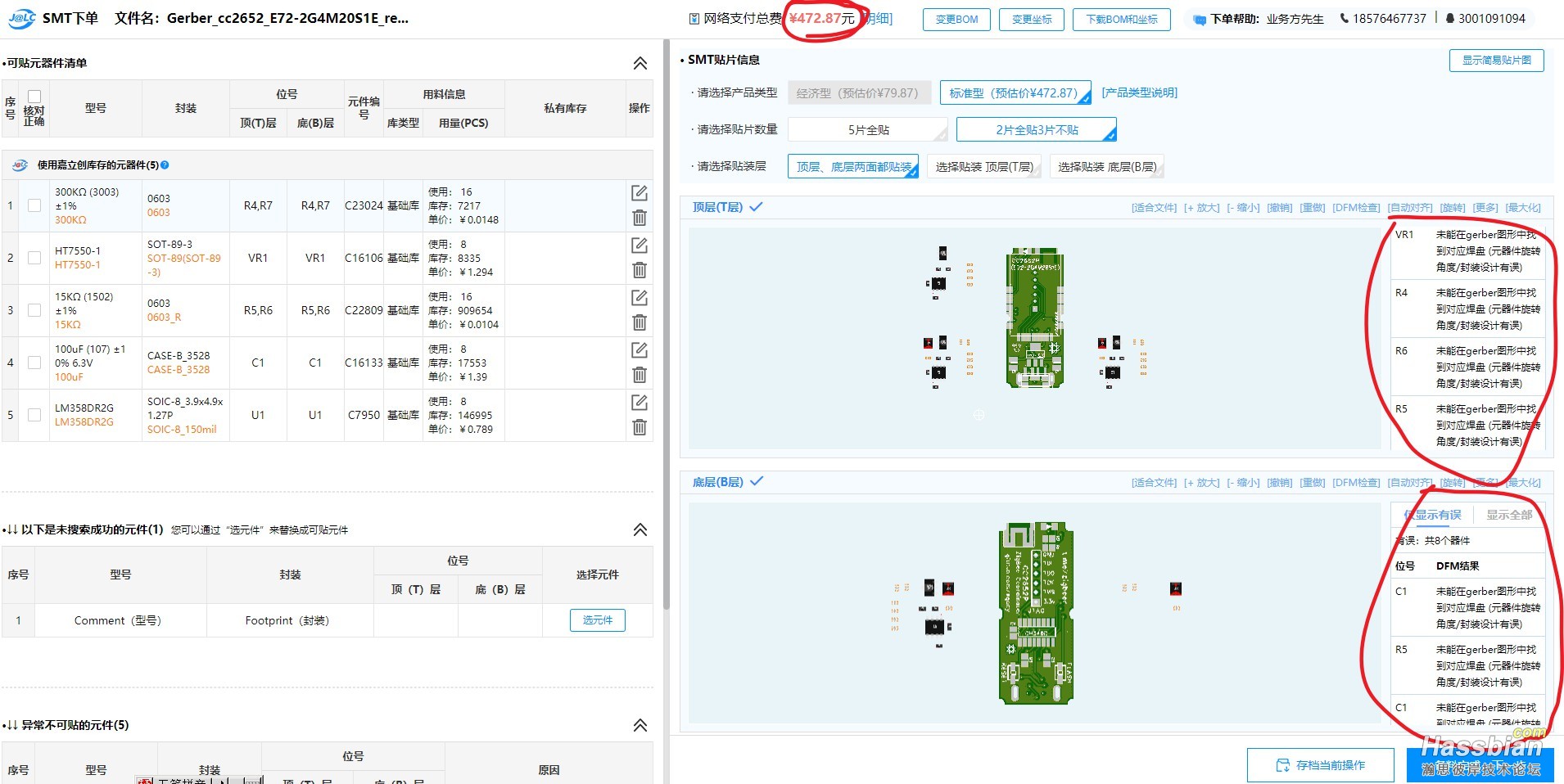Check the box for row 5 LM358DR2G
The image size is (1564, 784).
point(34,415)
